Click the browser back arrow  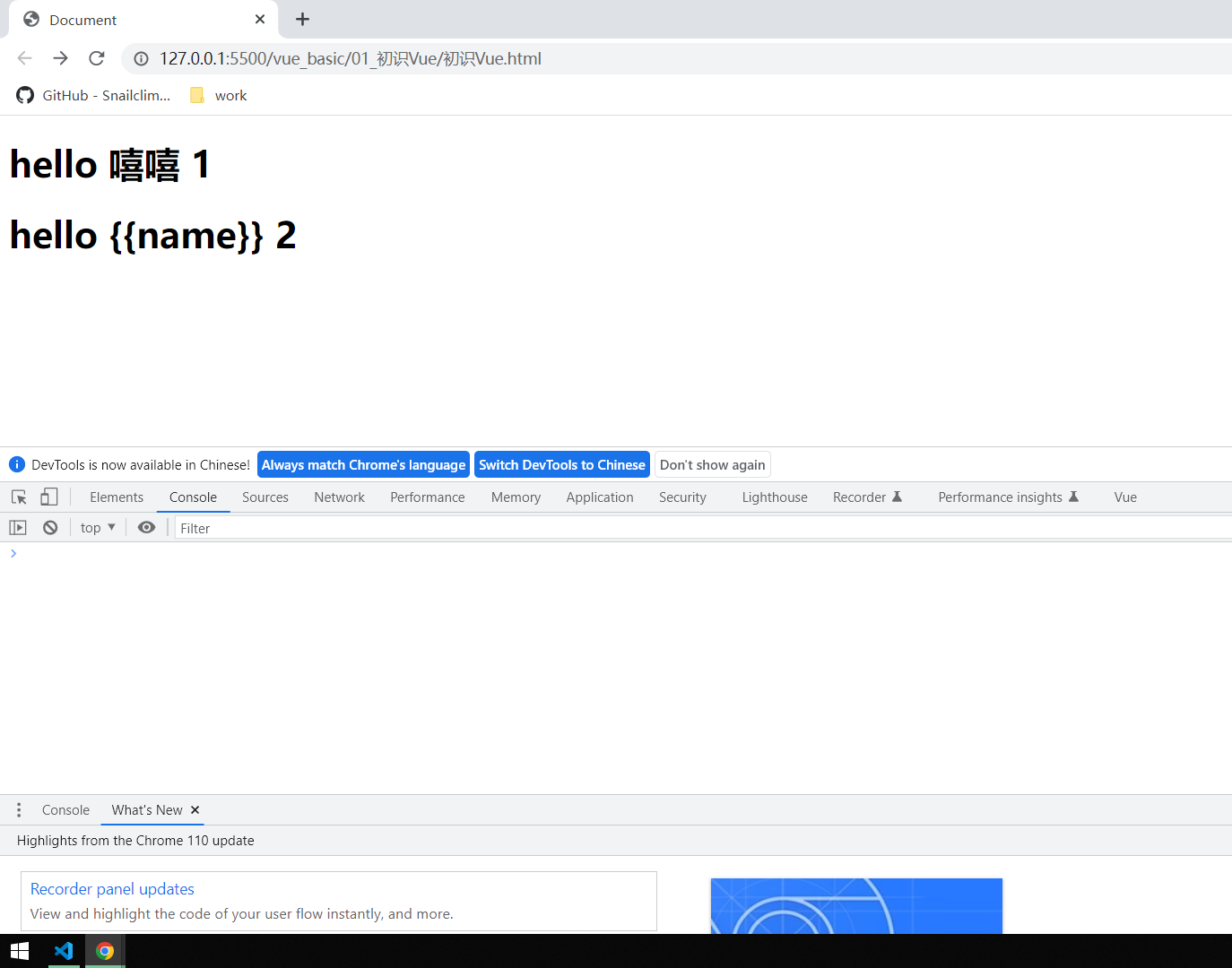click(24, 58)
